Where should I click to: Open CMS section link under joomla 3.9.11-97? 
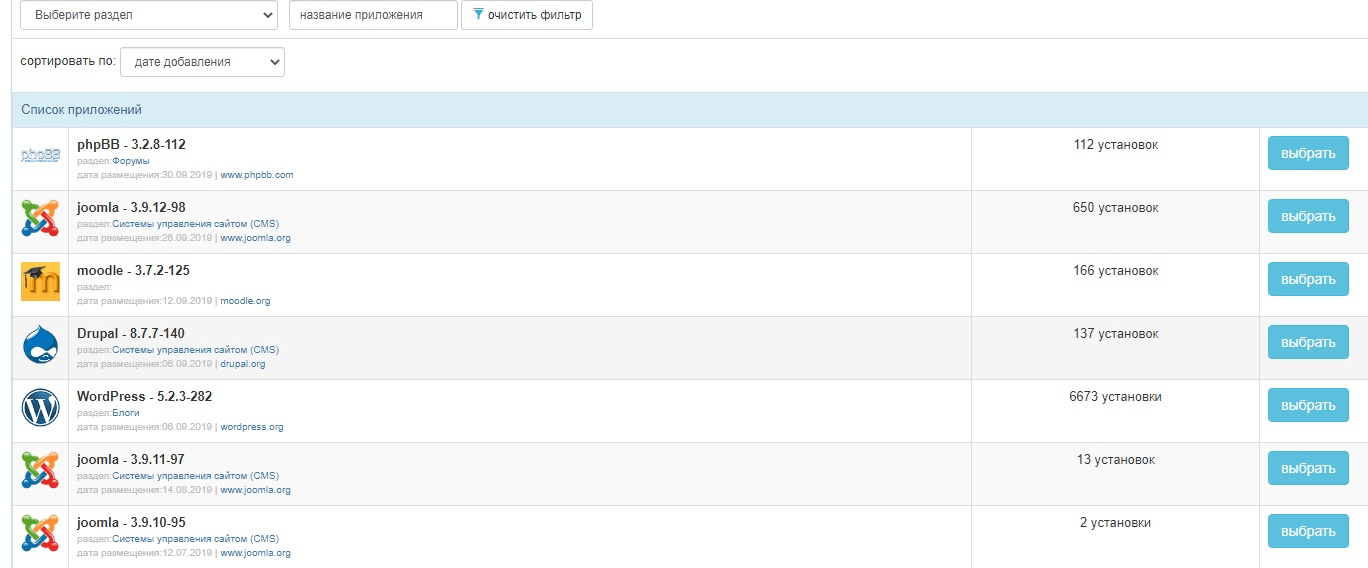(x=196, y=476)
